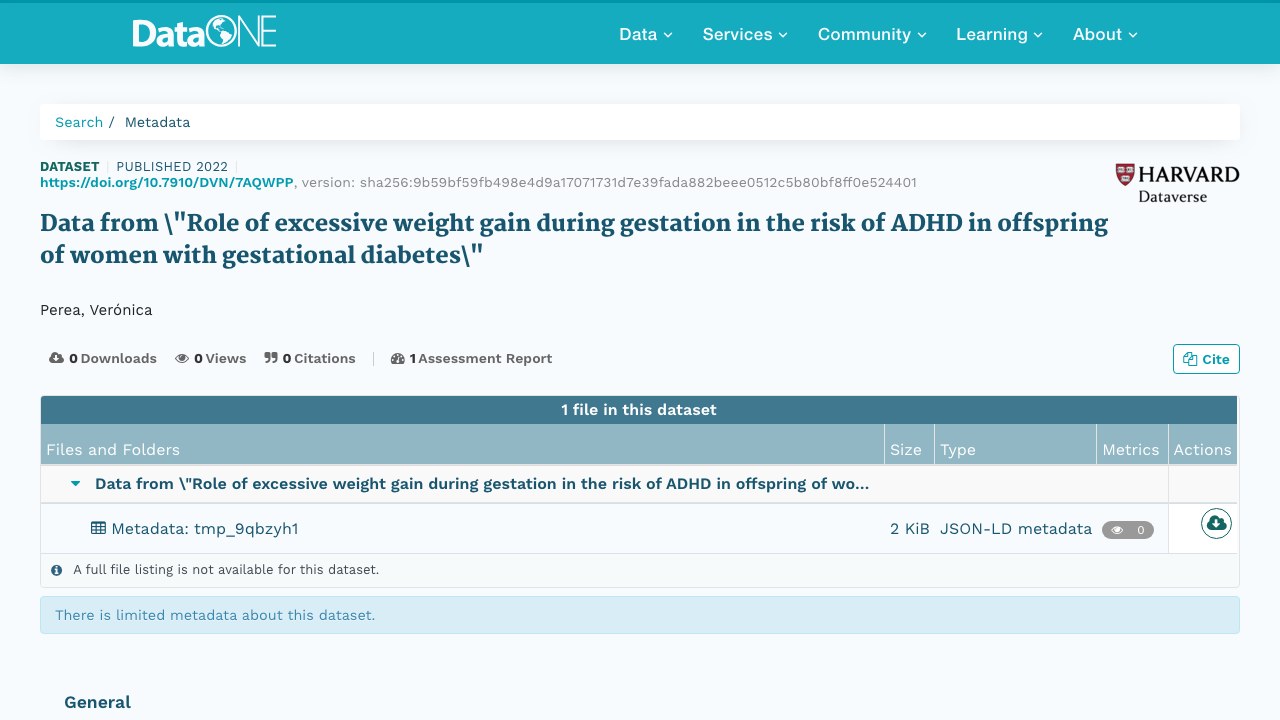1280x720 pixels.
Task: Open the dataset DOI link
Action: point(167,182)
